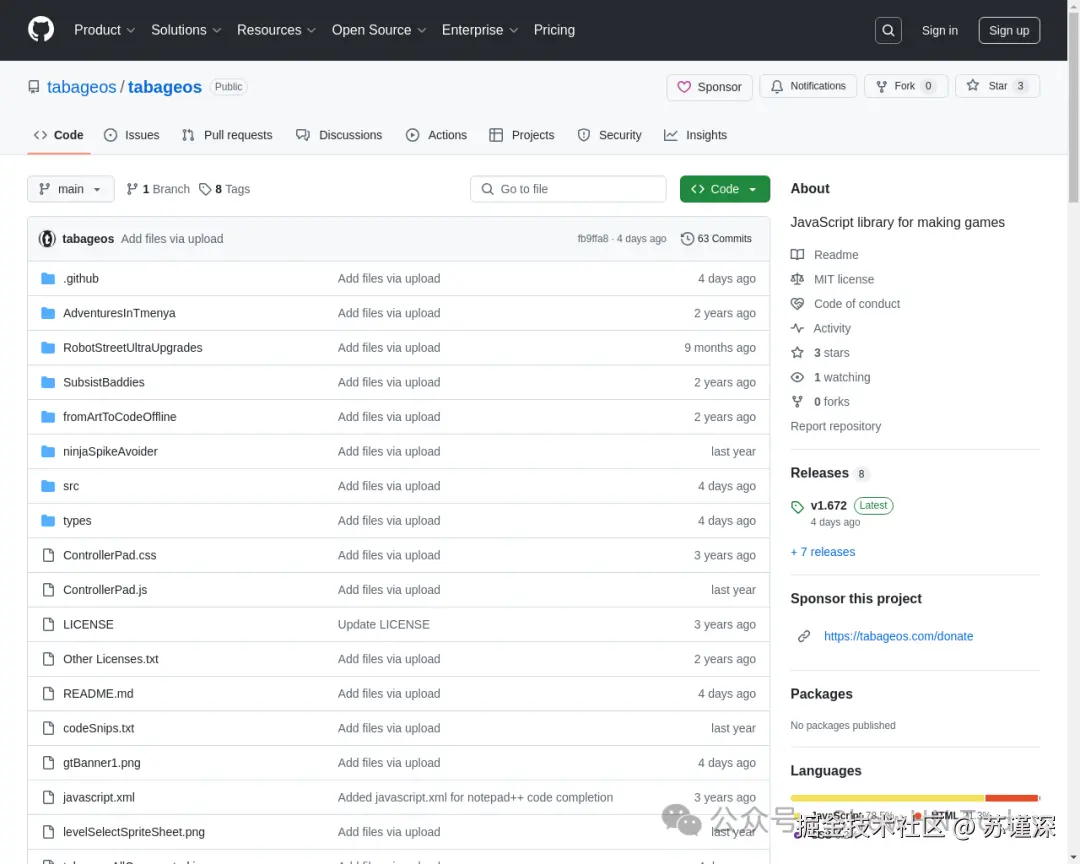Click Sign in

[x=939, y=30]
